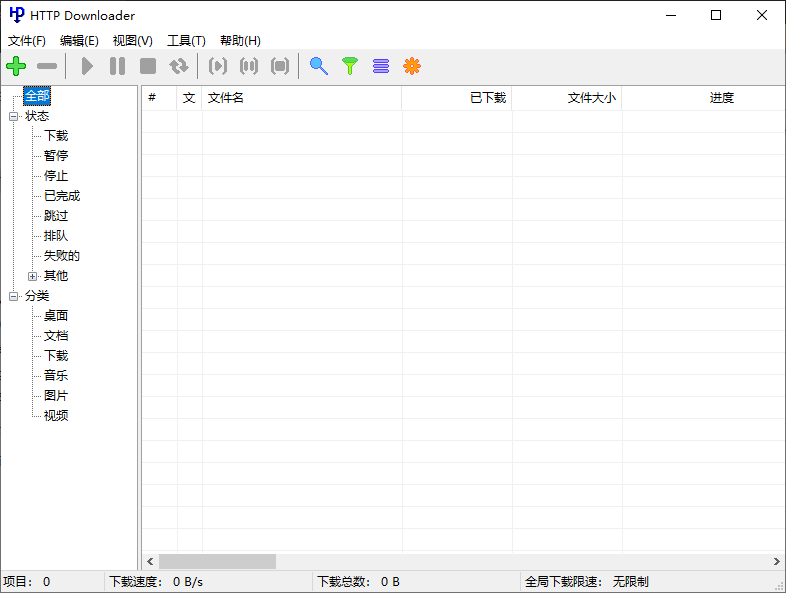Collapse the 状态 tree node
786x593 pixels.
click(14, 116)
